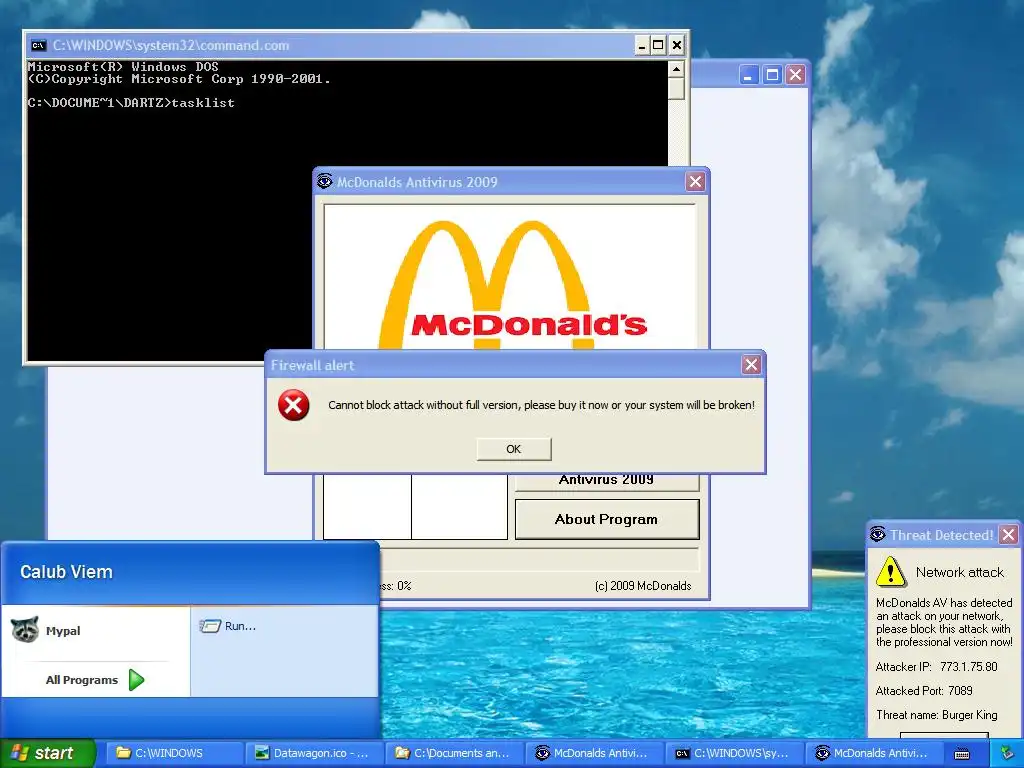Switch to the Datawagon.ico taskbar item
Viewport: 1024px width, 768px height.
(315, 753)
